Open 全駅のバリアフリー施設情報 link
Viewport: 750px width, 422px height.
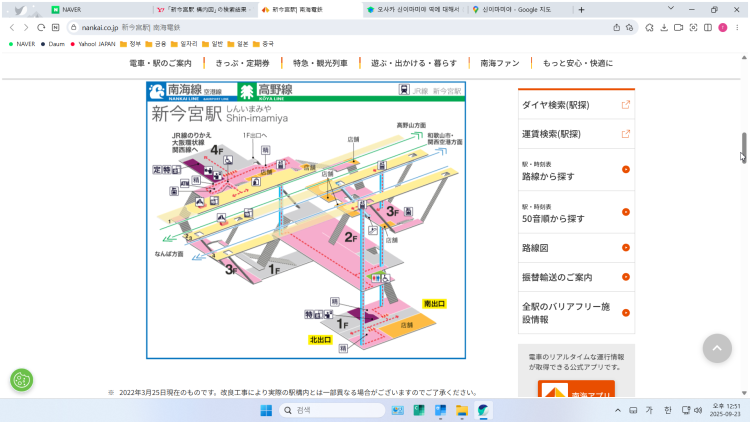point(576,313)
